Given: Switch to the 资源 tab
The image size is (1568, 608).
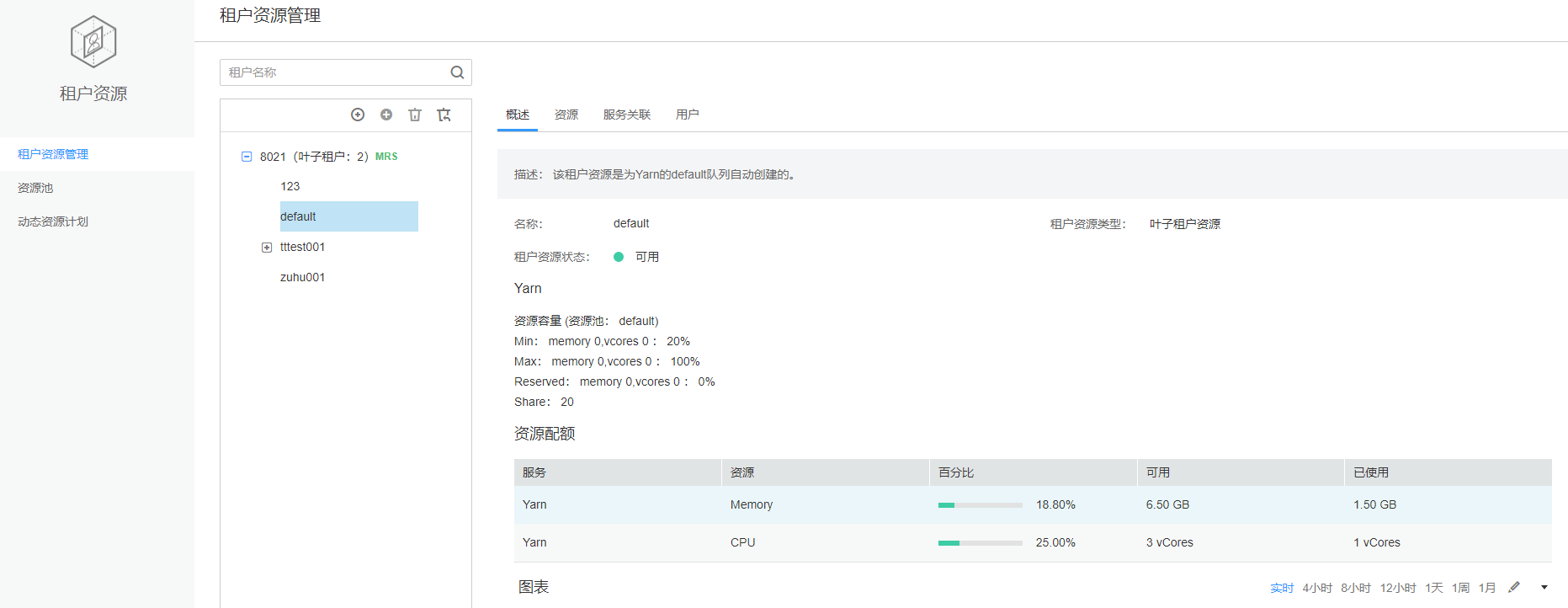Looking at the screenshot, I should 566,115.
